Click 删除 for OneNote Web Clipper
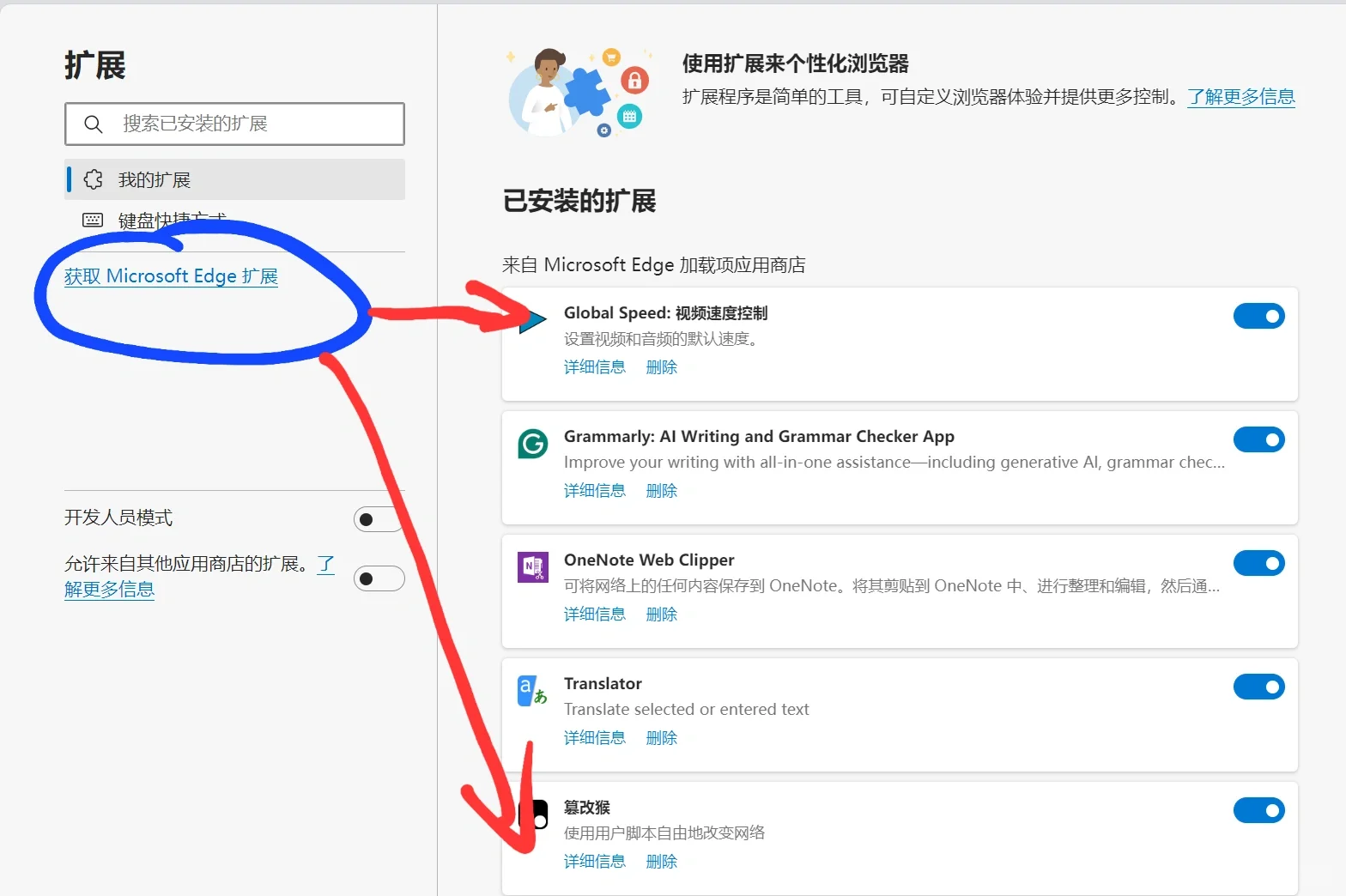Image resolution: width=1346 pixels, height=896 pixels. (662, 614)
